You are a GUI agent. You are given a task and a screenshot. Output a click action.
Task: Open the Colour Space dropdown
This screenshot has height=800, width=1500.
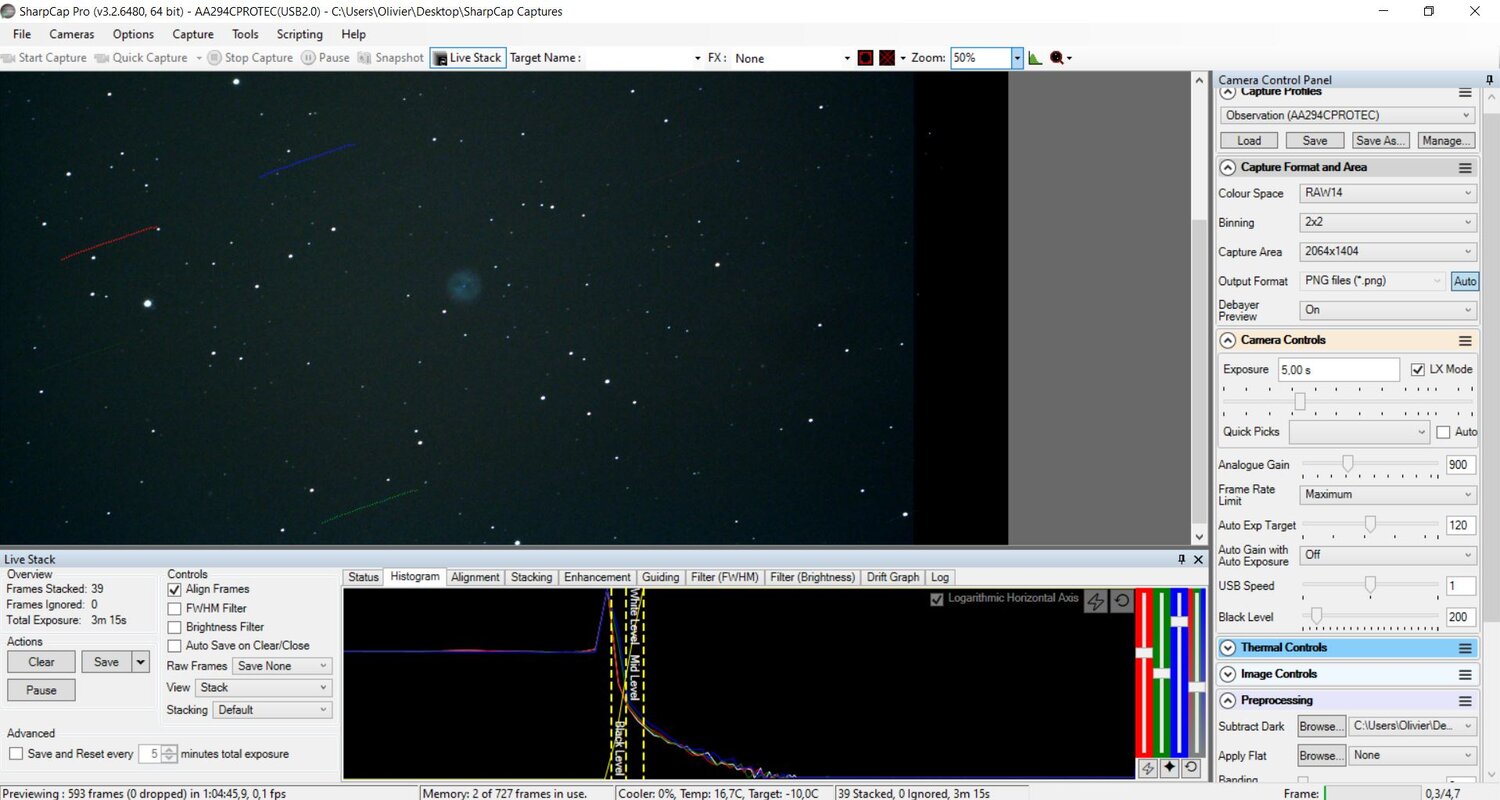[x=1388, y=193]
